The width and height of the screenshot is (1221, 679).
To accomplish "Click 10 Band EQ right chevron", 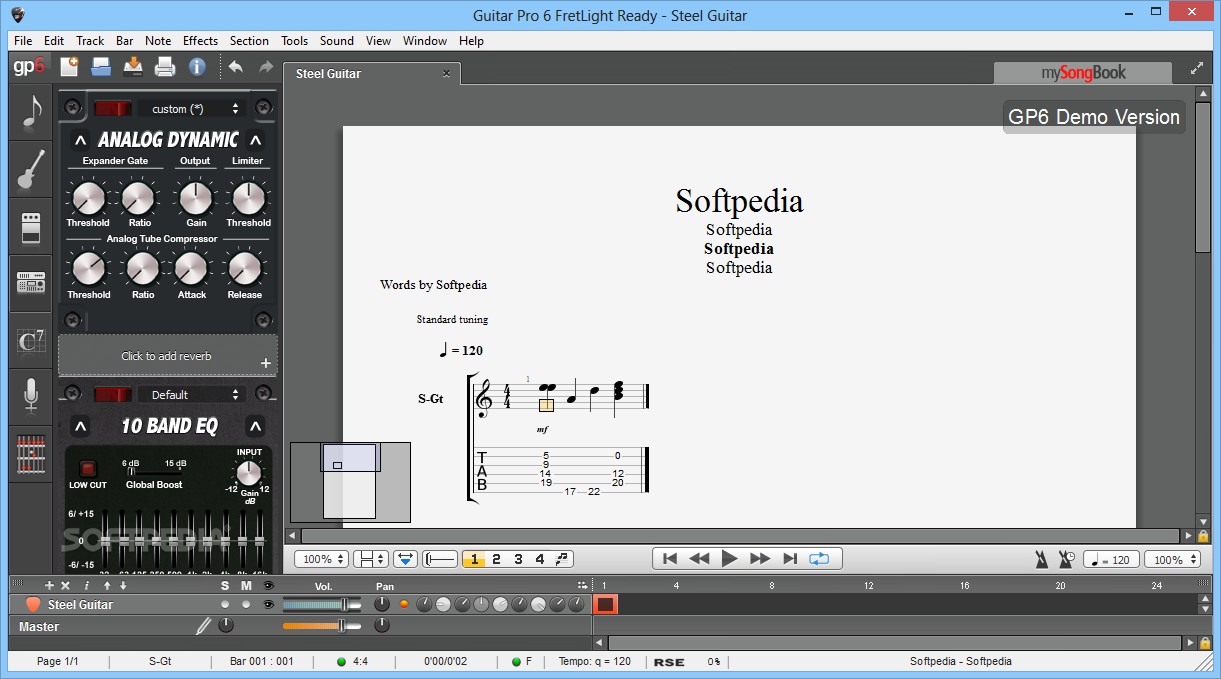I will (256, 427).
